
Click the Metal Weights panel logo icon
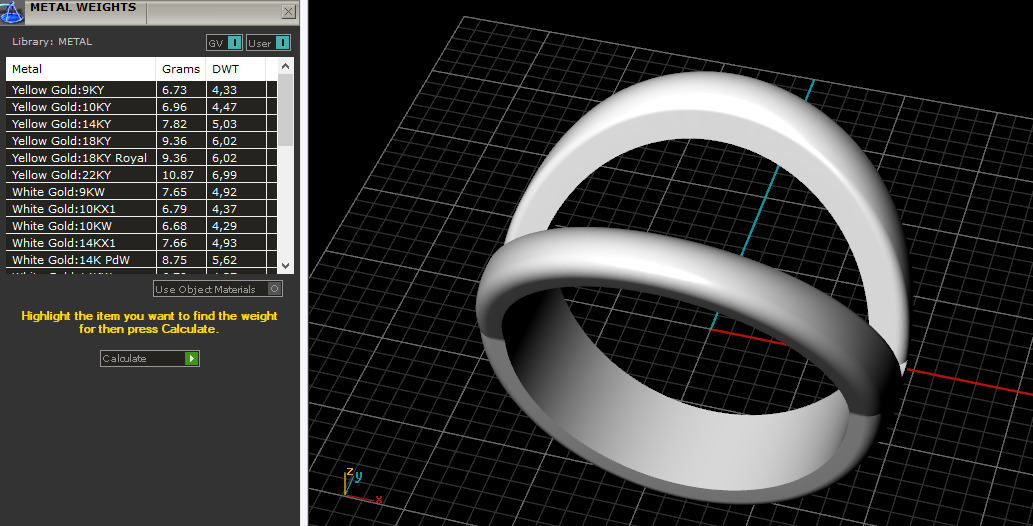click(11, 11)
